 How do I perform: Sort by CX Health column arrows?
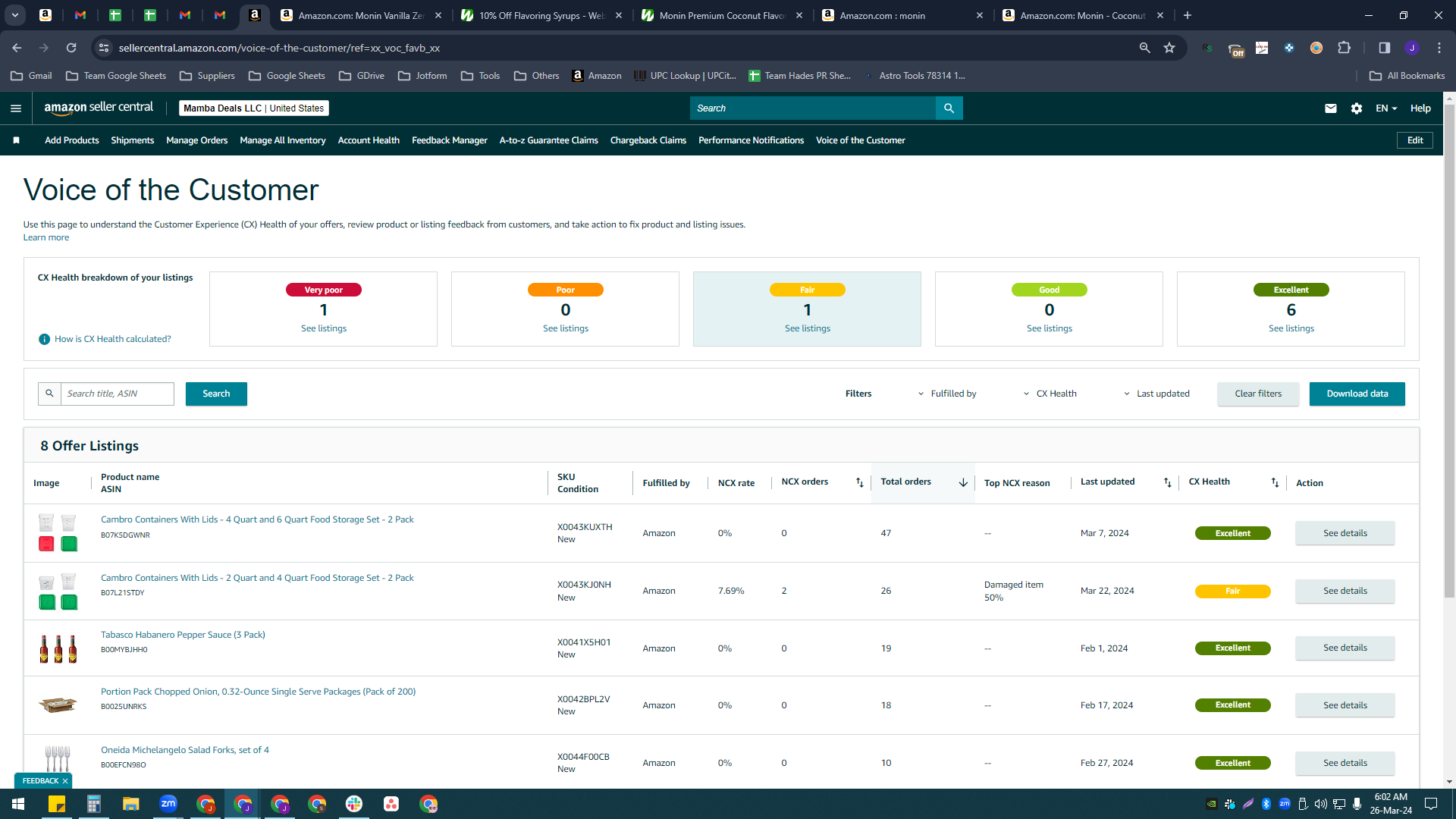click(1275, 482)
